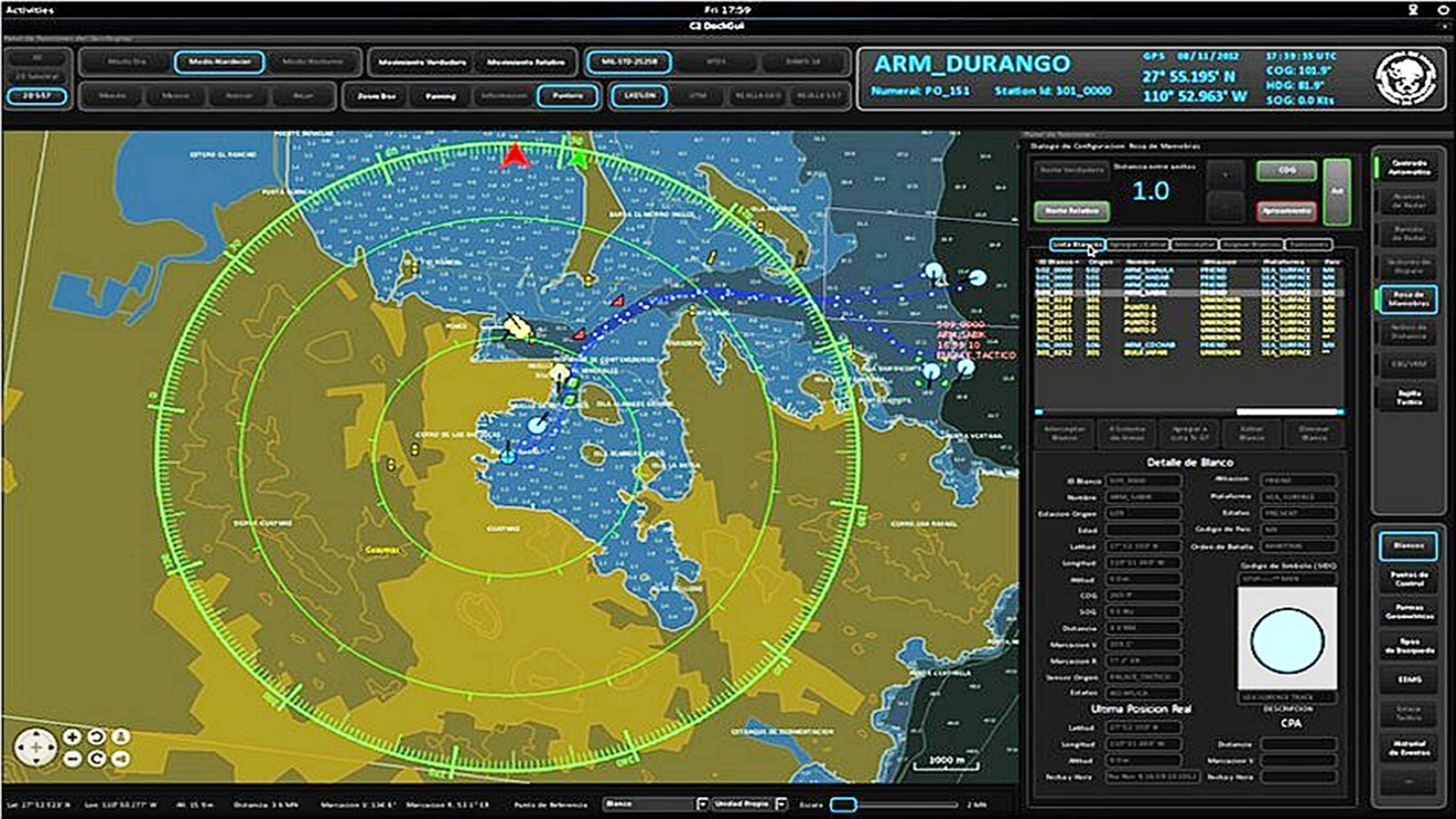Open Anillos de Distancia side function
This screenshot has width=1456, height=819.
1409,332
